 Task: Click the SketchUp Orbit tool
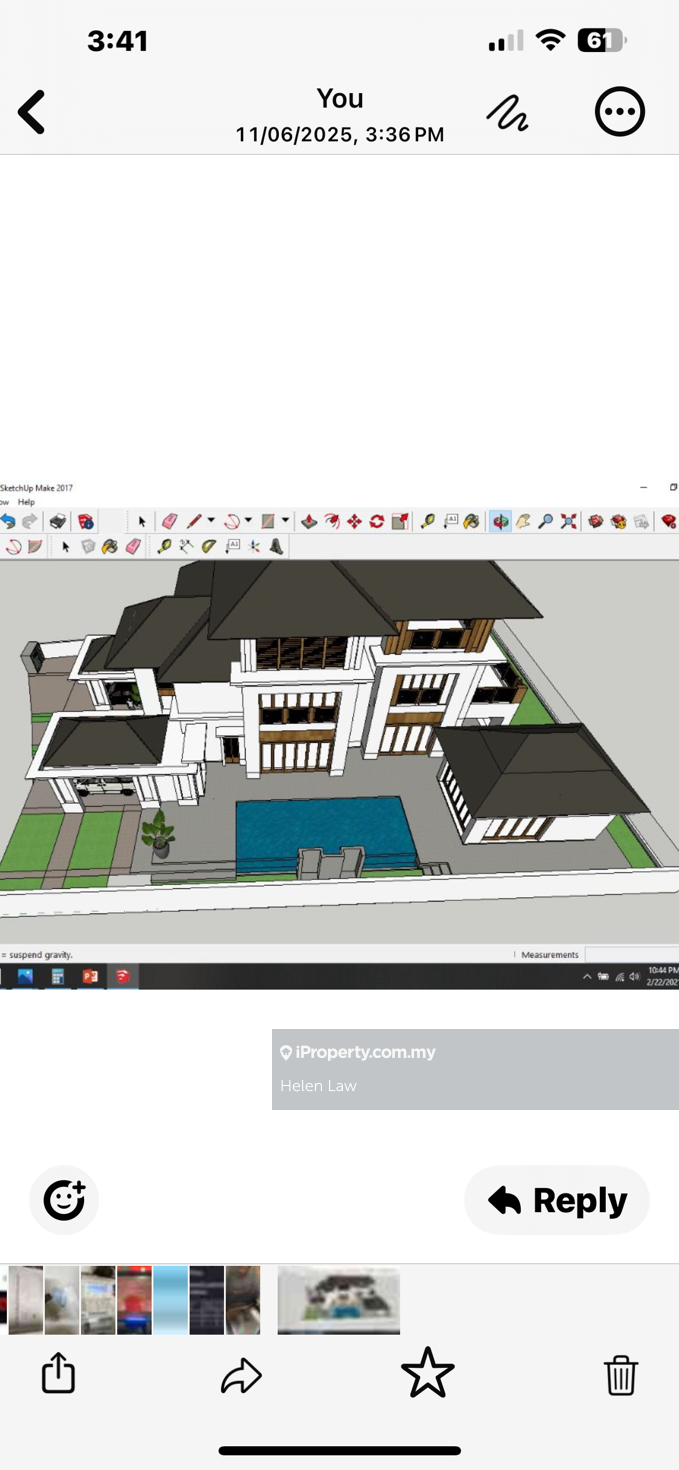tap(499, 521)
